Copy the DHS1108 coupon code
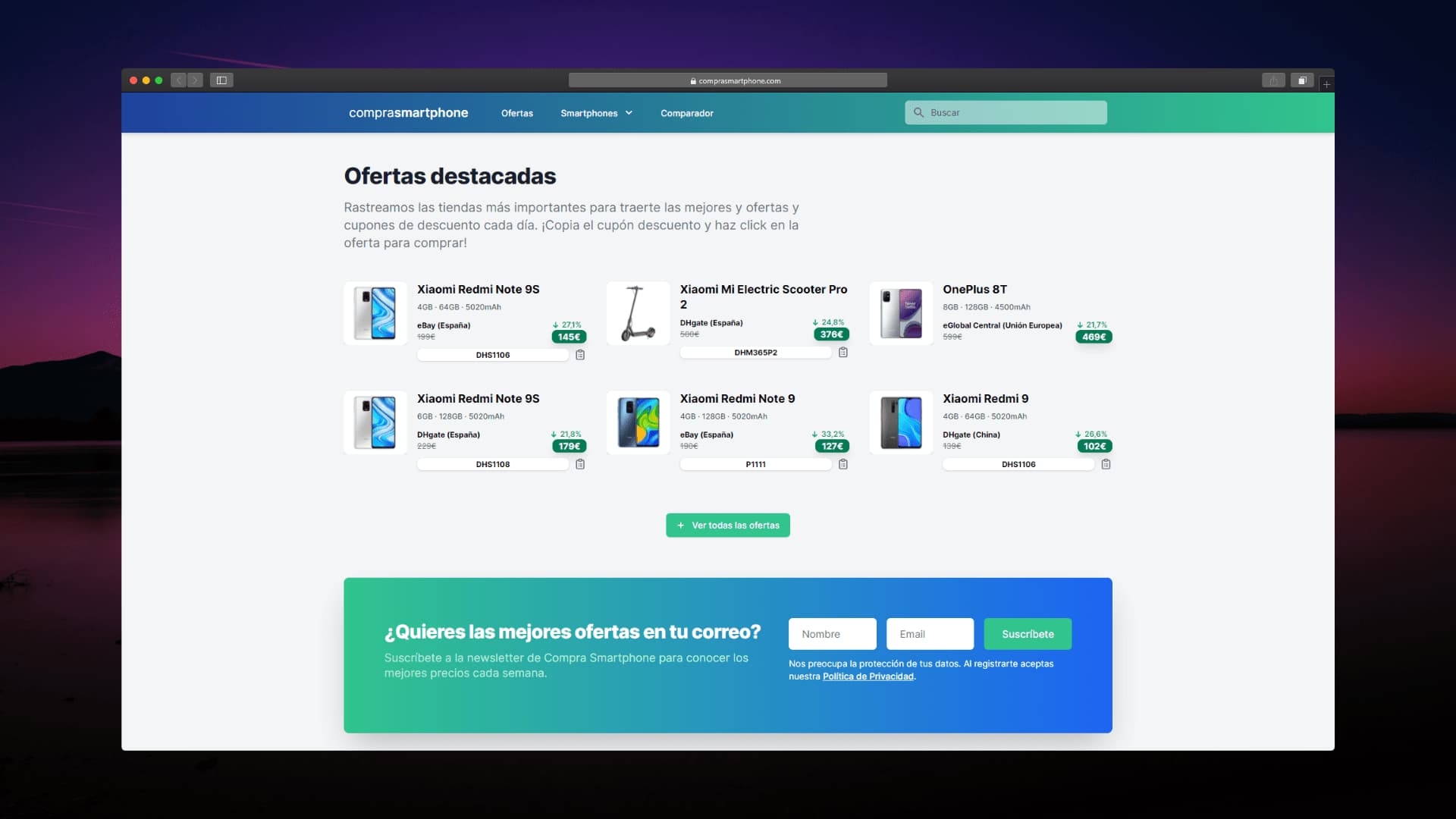The height and width of the screenshot is (819, 1456). 581,463
